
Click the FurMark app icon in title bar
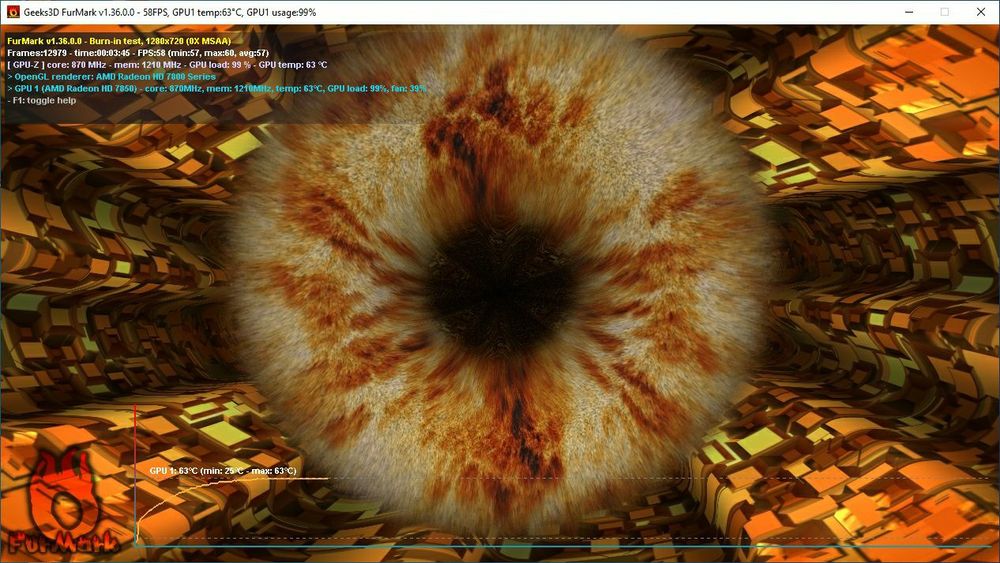click(x=13, y=12)
